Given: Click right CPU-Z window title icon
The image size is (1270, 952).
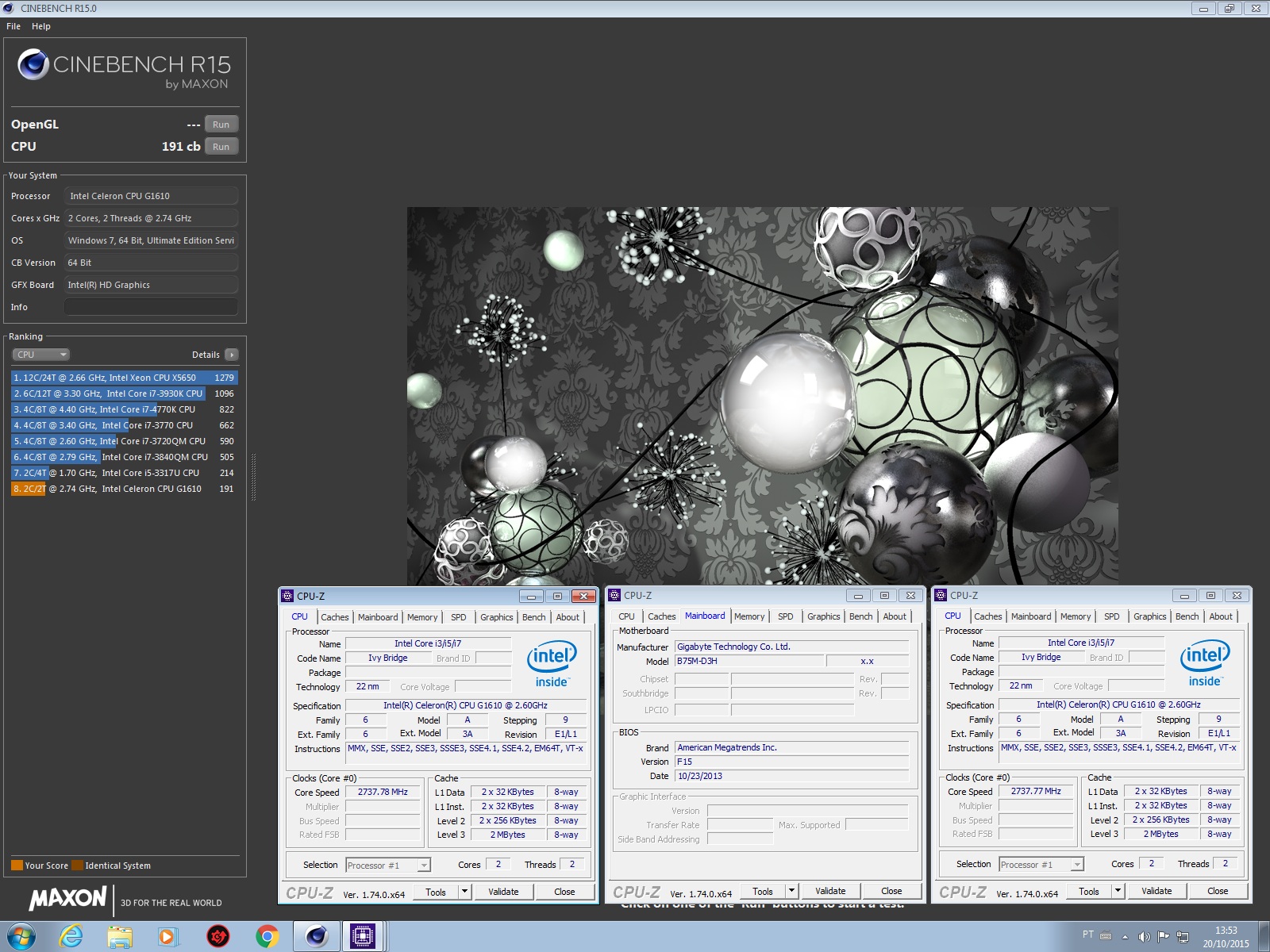Looking at the screenshot, I should [941, 595].
